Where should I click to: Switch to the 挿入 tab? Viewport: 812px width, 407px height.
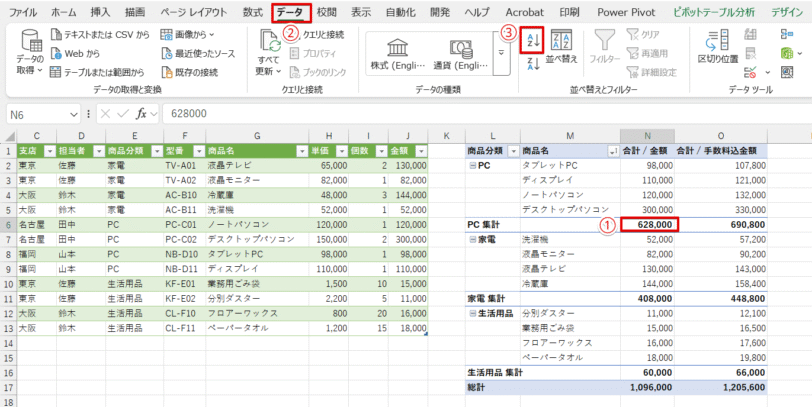click(x=100, y=12)
